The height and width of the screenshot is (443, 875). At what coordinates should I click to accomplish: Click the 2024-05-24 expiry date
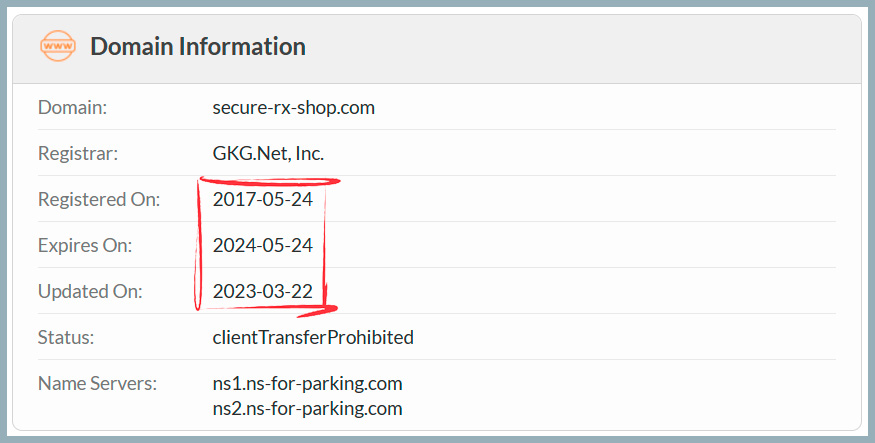(x=263, y=245)
